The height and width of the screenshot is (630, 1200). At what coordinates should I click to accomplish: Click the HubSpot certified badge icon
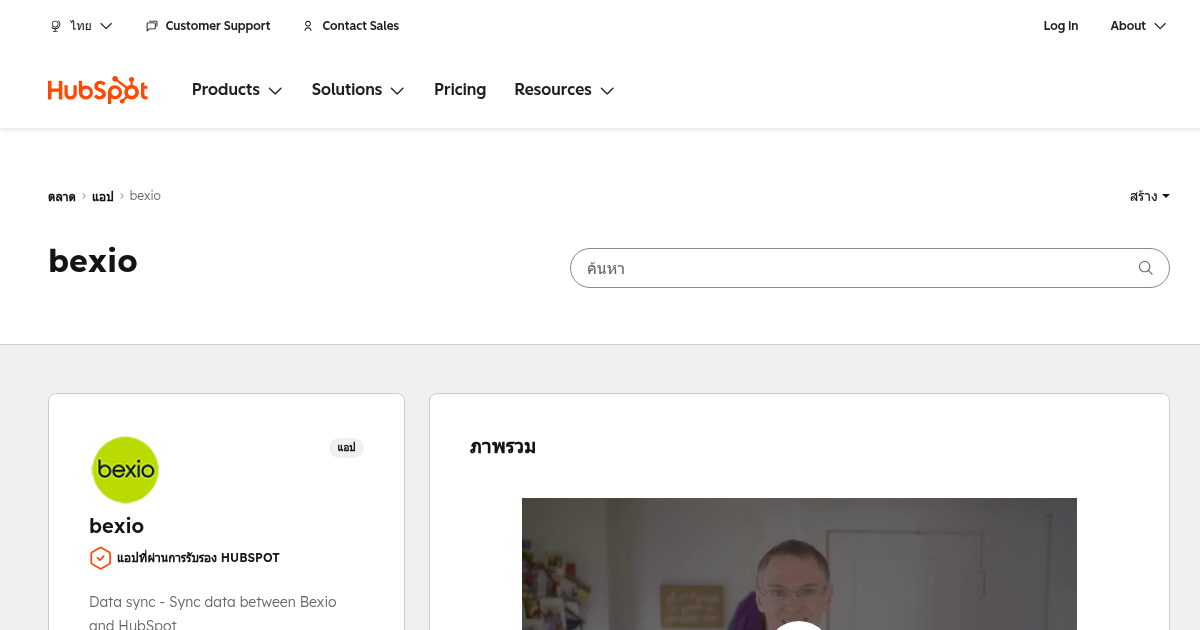pos(100,558)
